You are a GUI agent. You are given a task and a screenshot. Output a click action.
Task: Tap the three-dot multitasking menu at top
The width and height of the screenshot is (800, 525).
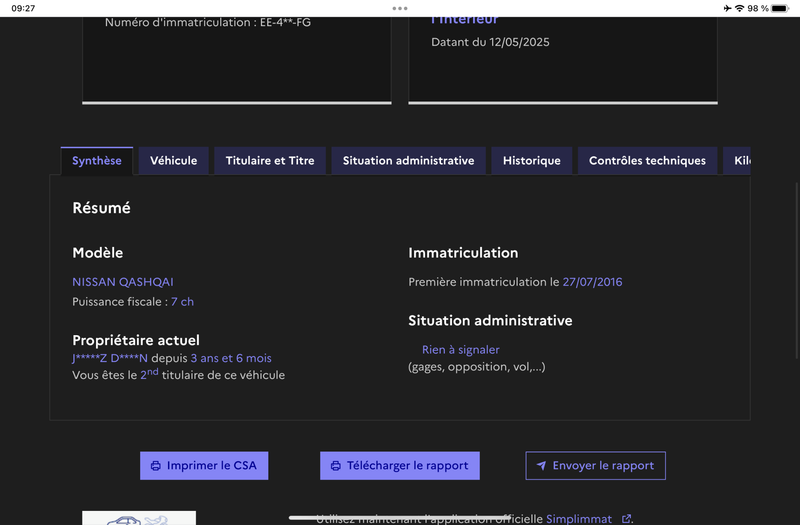pyautogui.click(x=400, y=8)
